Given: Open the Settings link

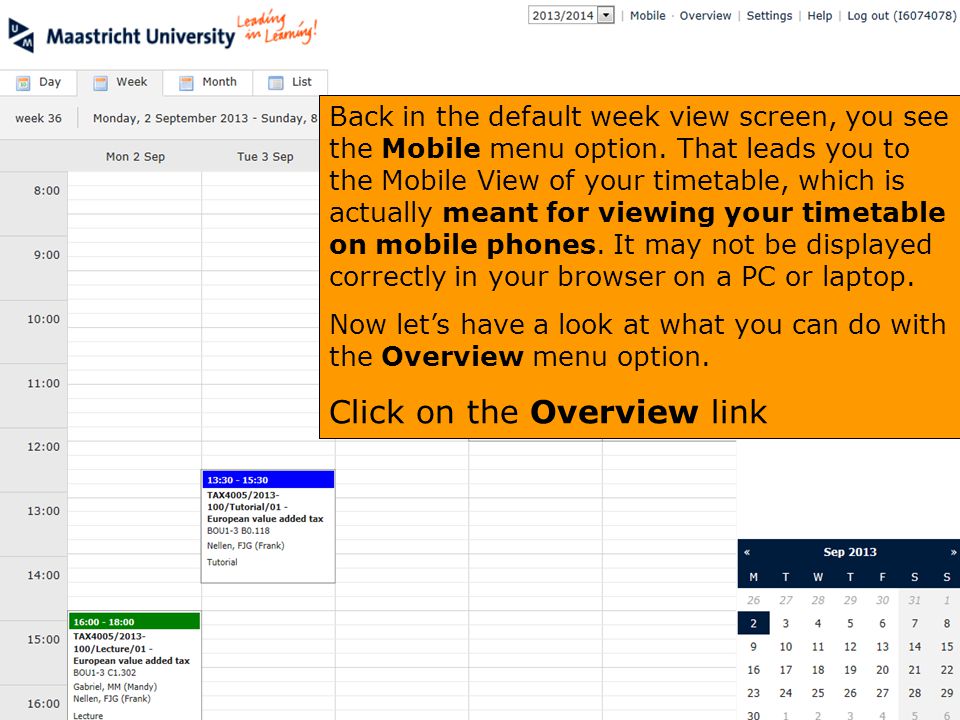Looking at the screenshot, I should tap(769, 16).
